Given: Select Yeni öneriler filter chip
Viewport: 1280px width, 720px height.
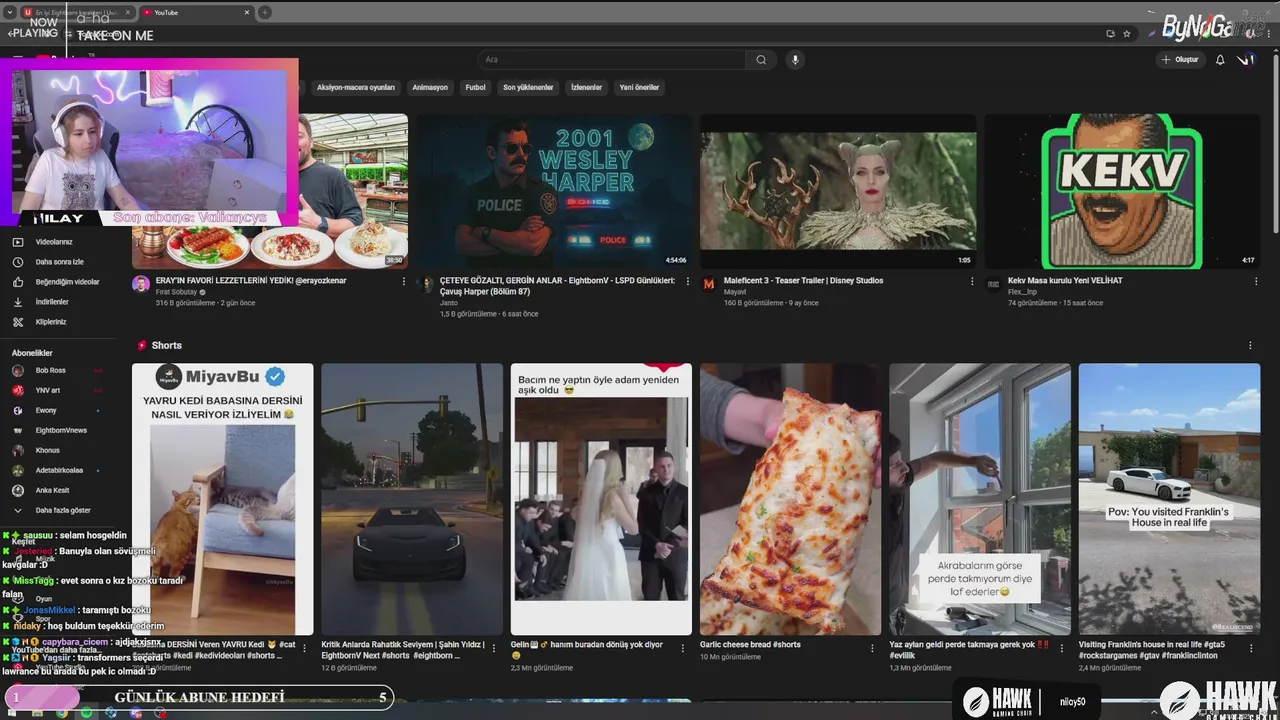Looking at the screenshot, I should coord(639,87).
